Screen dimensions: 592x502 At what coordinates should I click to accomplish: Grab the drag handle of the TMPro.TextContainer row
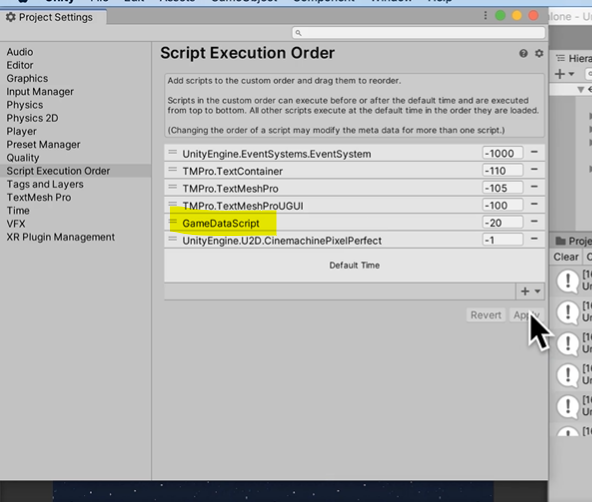[173, 170]
